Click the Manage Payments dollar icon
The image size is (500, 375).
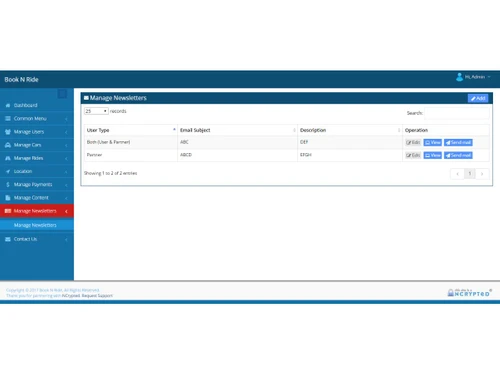8,184
